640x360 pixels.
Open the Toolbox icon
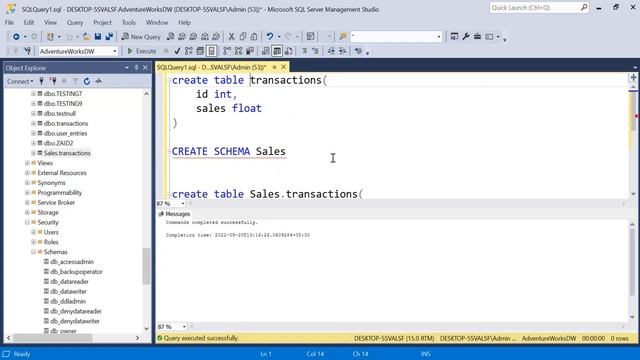pyautogui.click(x=477, y=37)
